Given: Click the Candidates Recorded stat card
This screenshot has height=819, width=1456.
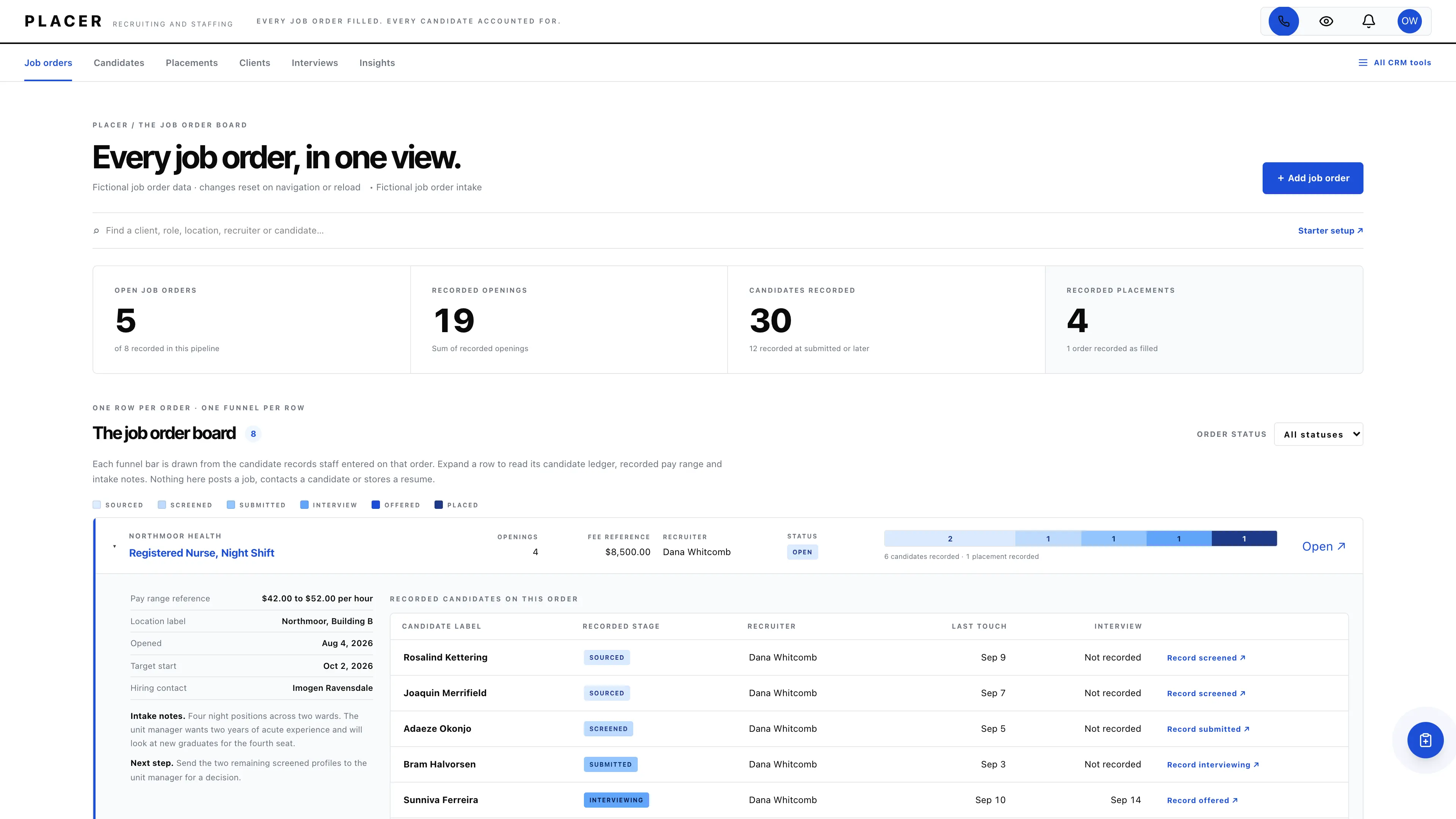Looking at the screenshot, I should [x=886, y=319].
